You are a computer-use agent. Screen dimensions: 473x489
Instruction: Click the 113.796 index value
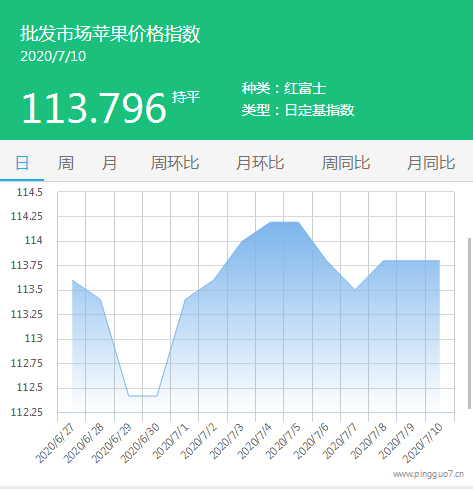[x=94, y=108]
